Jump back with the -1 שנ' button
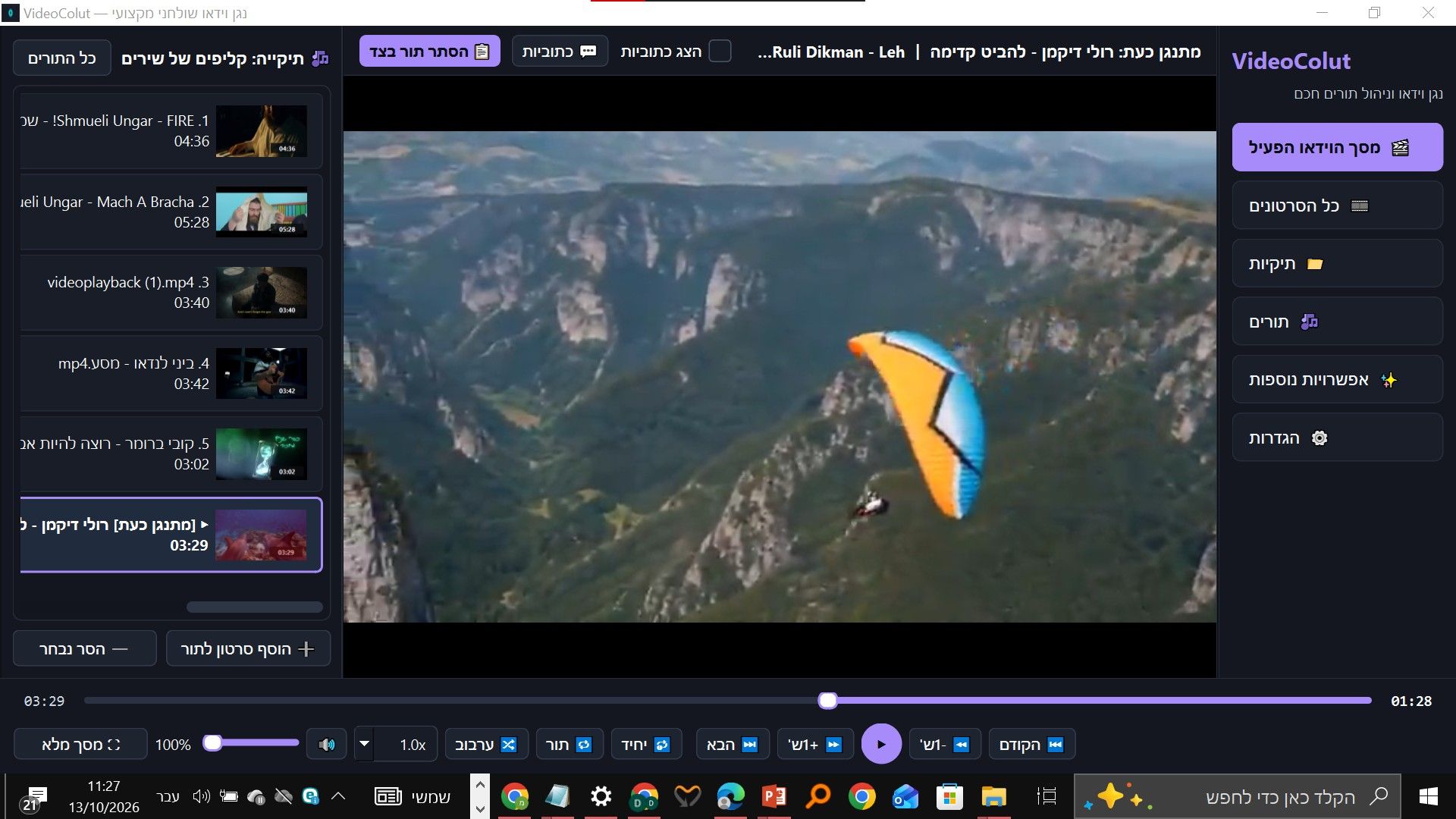 click(945, 745)
